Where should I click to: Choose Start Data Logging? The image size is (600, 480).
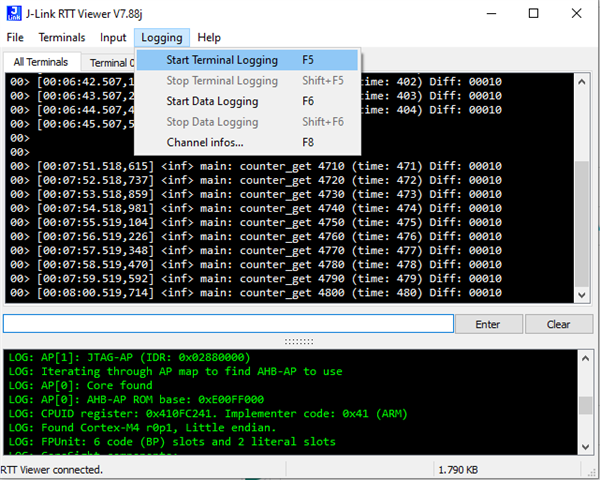[212, 101]
